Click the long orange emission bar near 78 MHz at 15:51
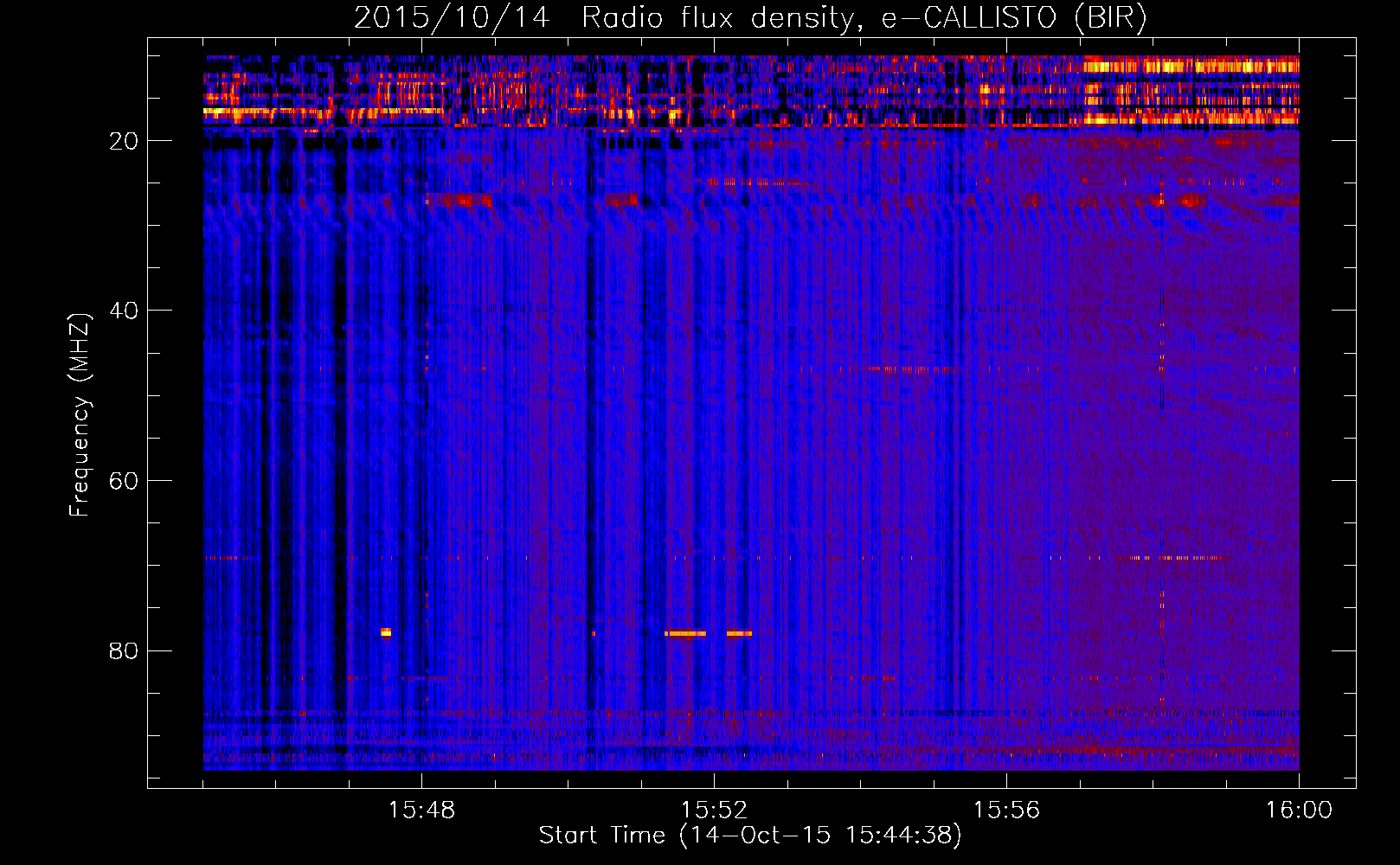 [x=685, y=633]
